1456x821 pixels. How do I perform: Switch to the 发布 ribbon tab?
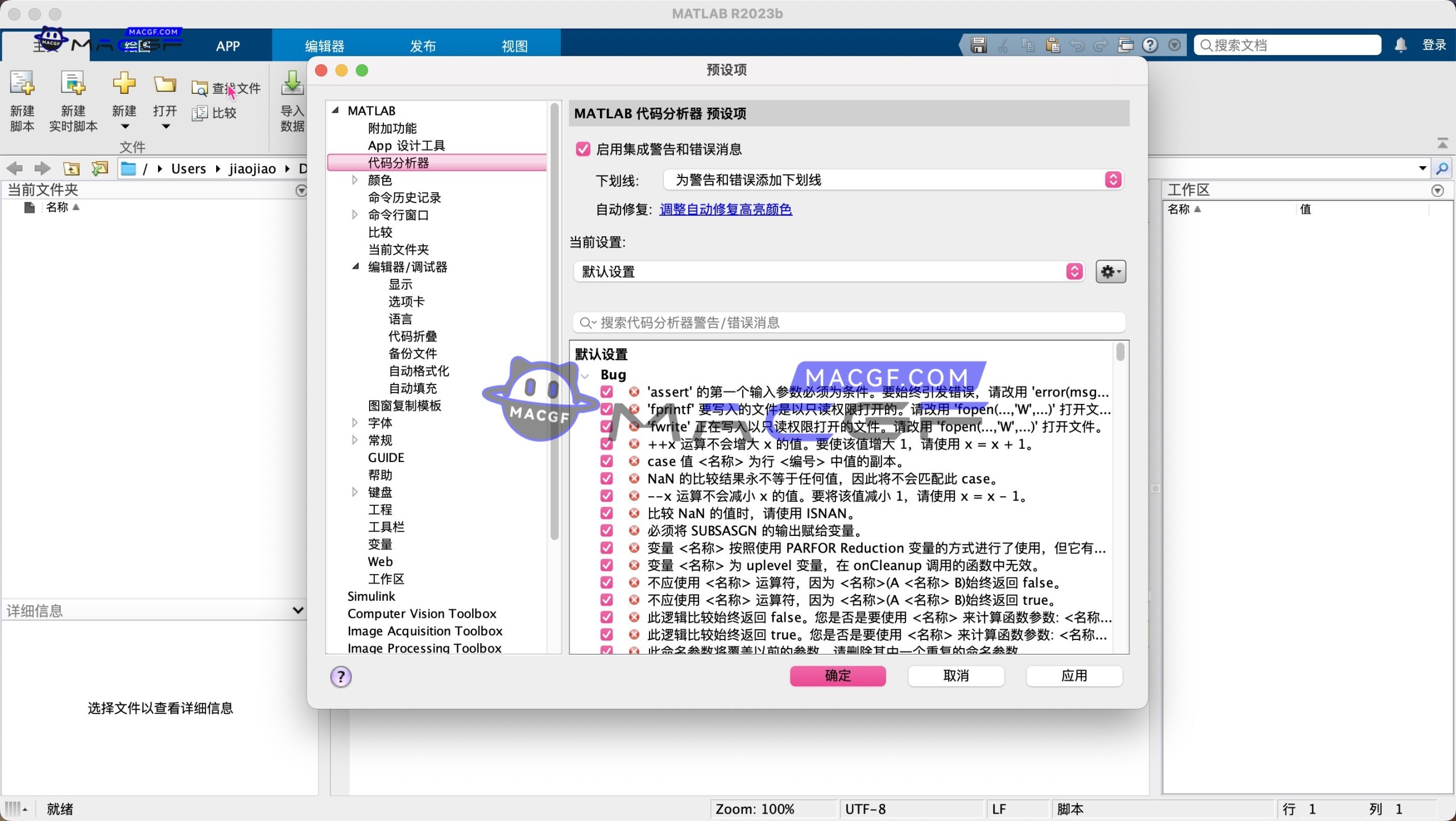pos(423,46)
